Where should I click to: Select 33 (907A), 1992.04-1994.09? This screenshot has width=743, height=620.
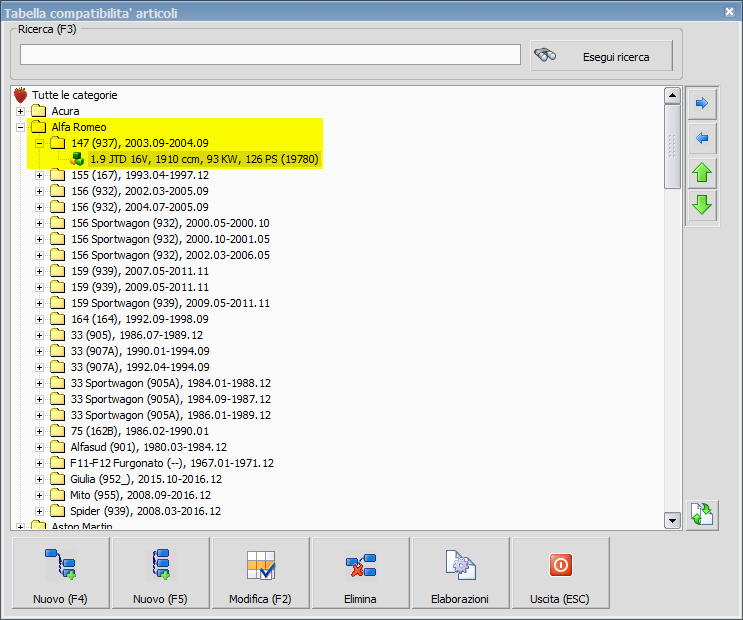click(140, 367)
